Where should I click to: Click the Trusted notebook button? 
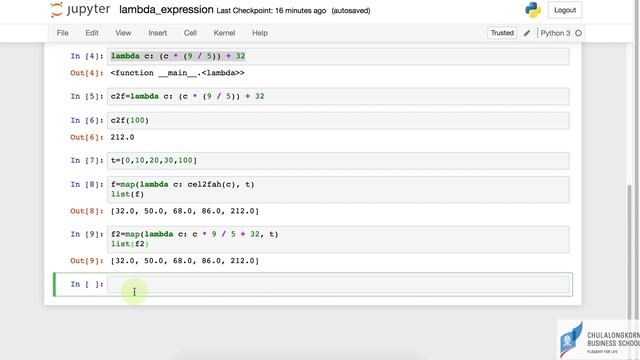point(502,33)
